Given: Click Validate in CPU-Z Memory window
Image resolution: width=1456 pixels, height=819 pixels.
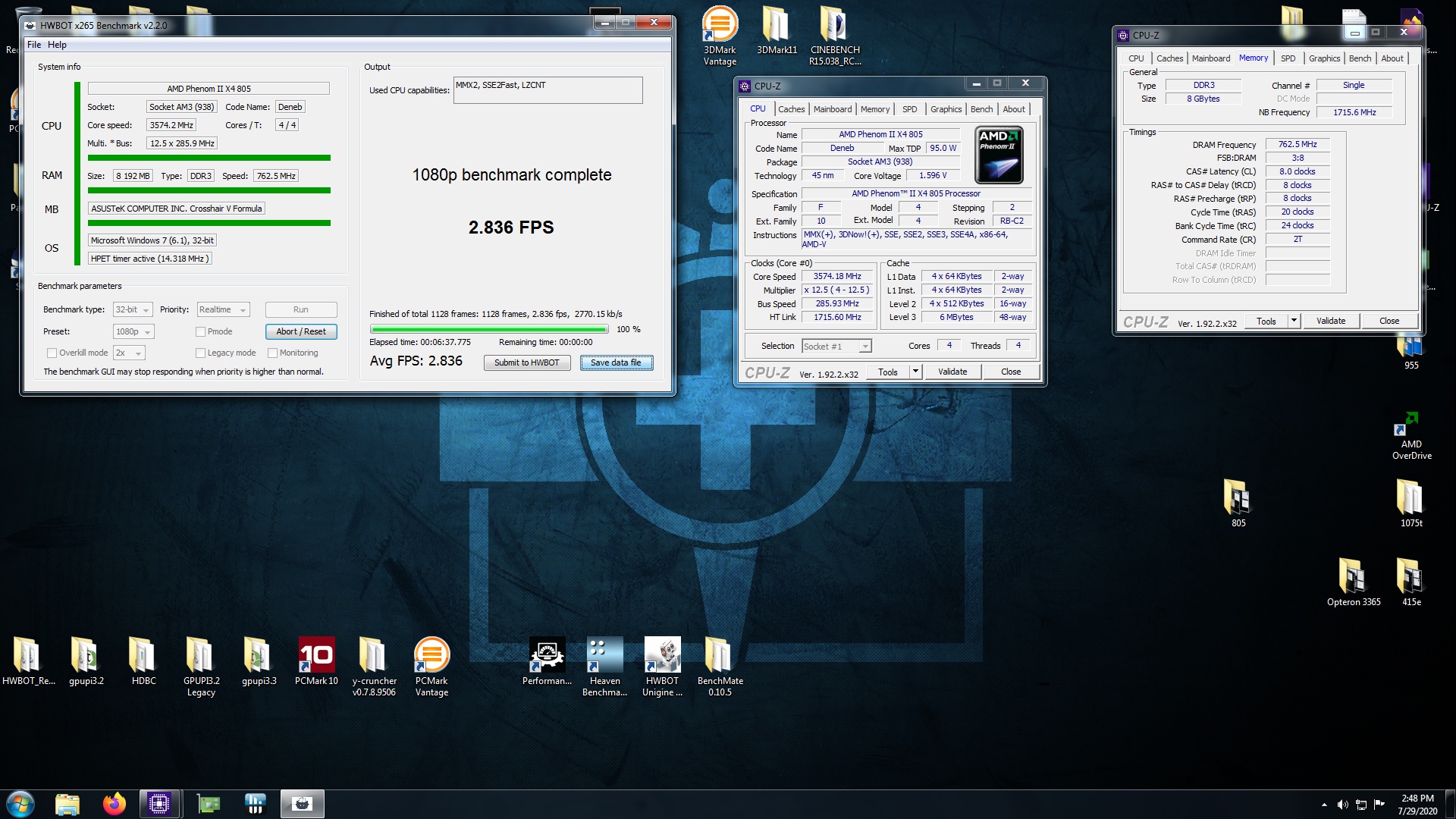Looking at the screenshot, I should (x=1331, y=321).
